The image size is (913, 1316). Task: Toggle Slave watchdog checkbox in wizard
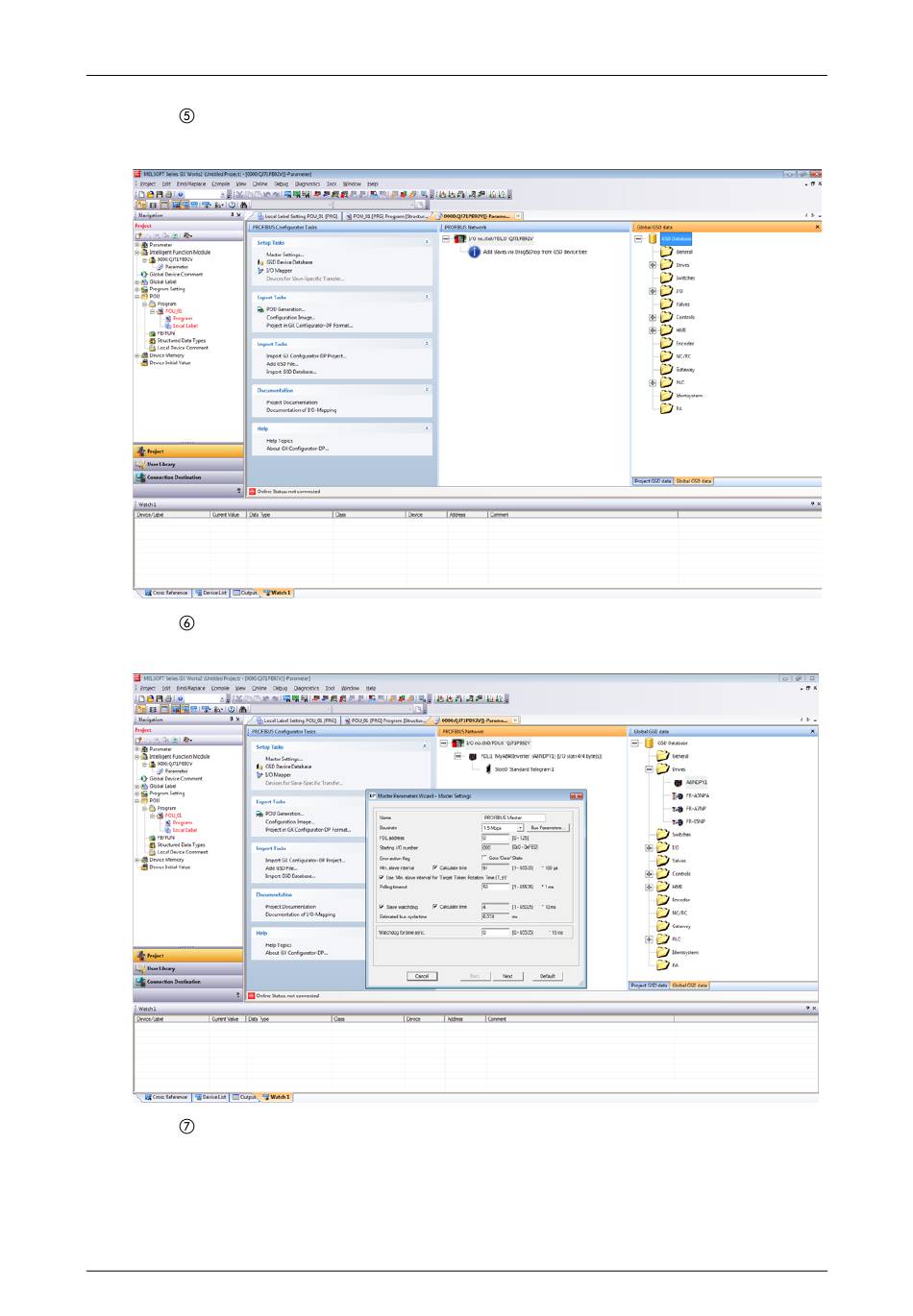pyautogui.click(x=382, y=907)
